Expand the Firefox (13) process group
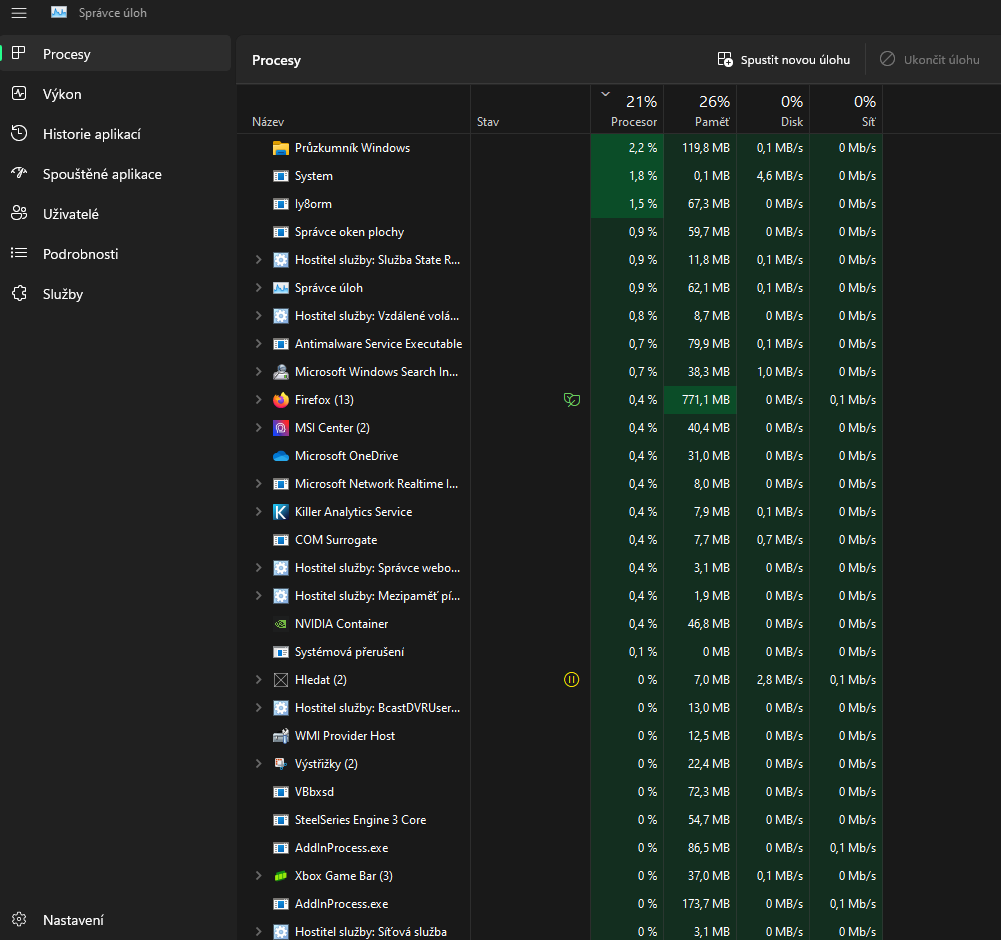Viewport: 1001px width, 940px height. (x=258, y=400)
